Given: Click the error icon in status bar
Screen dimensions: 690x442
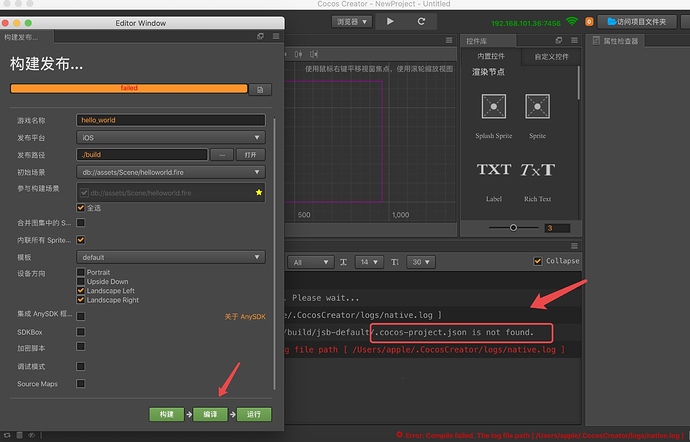Looking at the screenshot, I should [399, 435].
